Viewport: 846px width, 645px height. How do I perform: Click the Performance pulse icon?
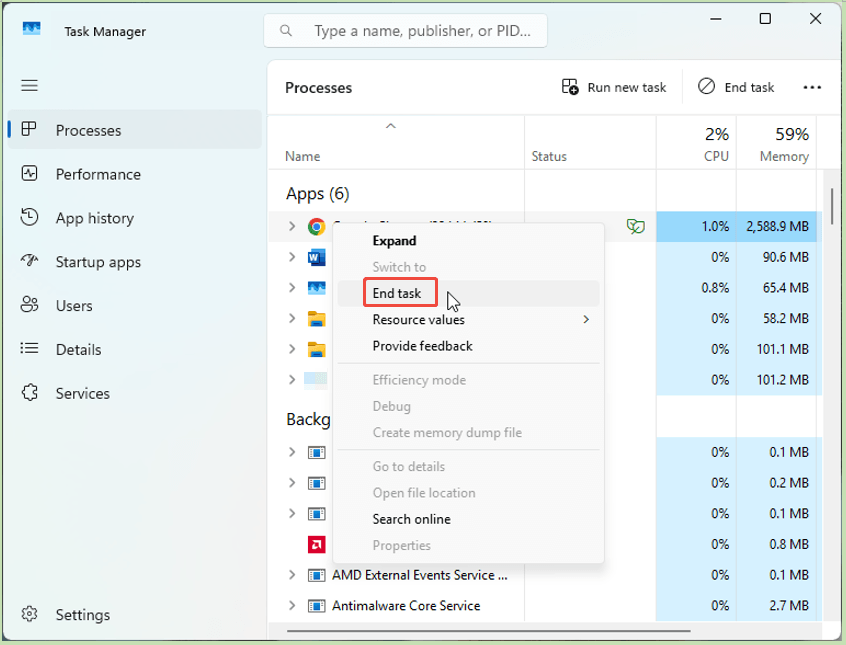[x=29, y=173]
